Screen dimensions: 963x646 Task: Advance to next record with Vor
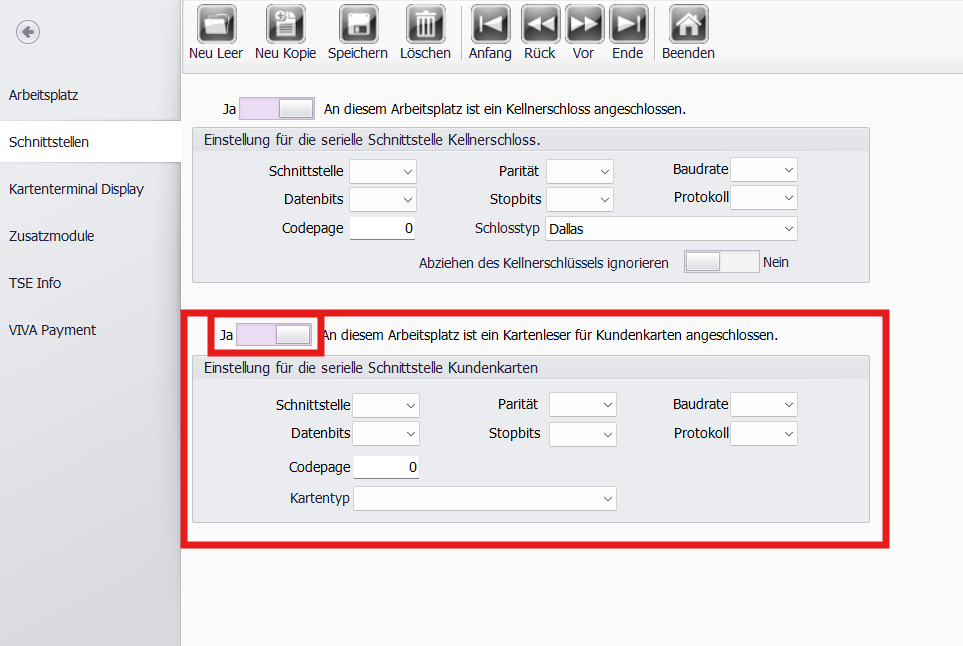click(x=583, y=24)
